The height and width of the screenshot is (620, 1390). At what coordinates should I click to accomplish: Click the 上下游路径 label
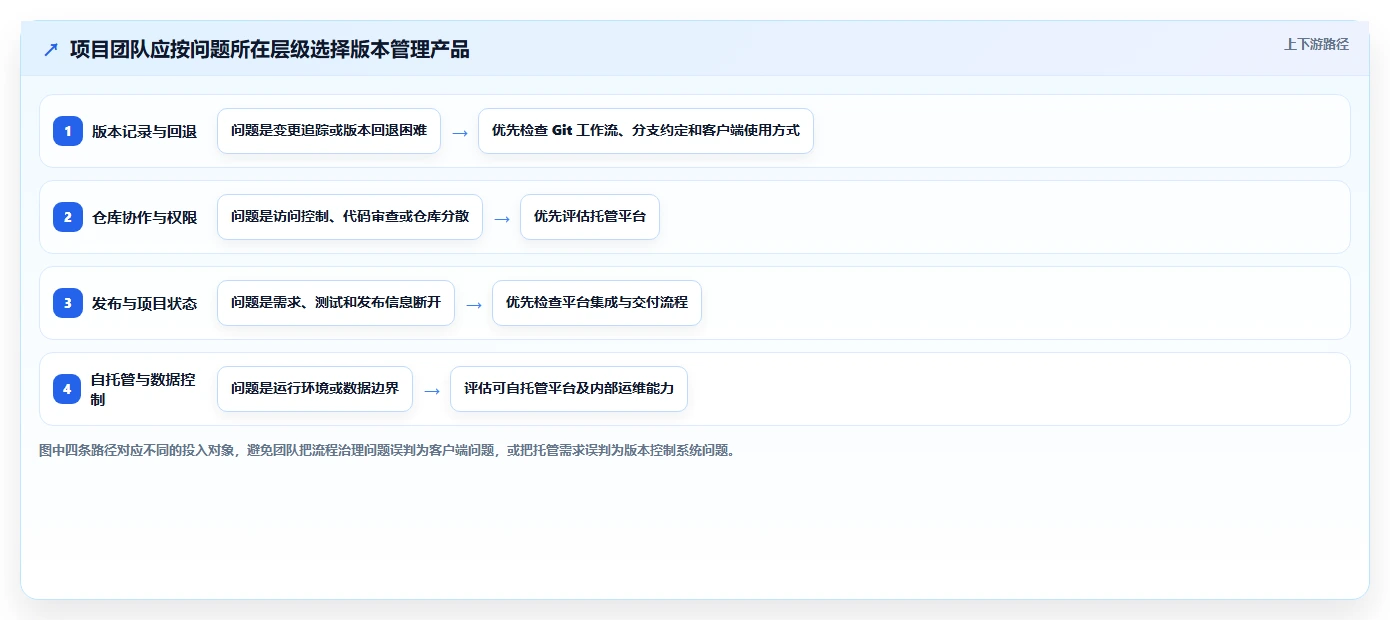(1316, 44)
